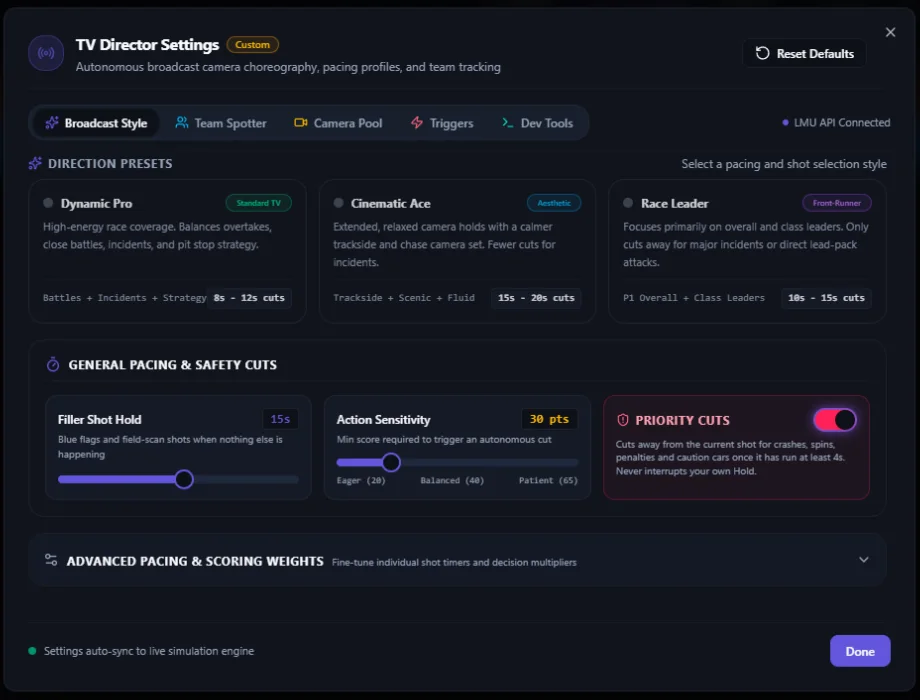
Task: Click the TV Director broadcast signal icon
Action: coord(46,53)
